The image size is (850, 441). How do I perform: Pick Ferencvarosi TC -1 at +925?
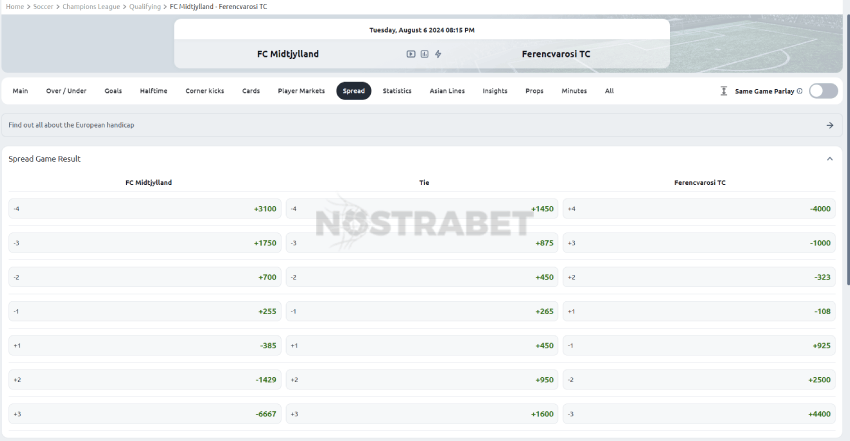pos(699,345)
